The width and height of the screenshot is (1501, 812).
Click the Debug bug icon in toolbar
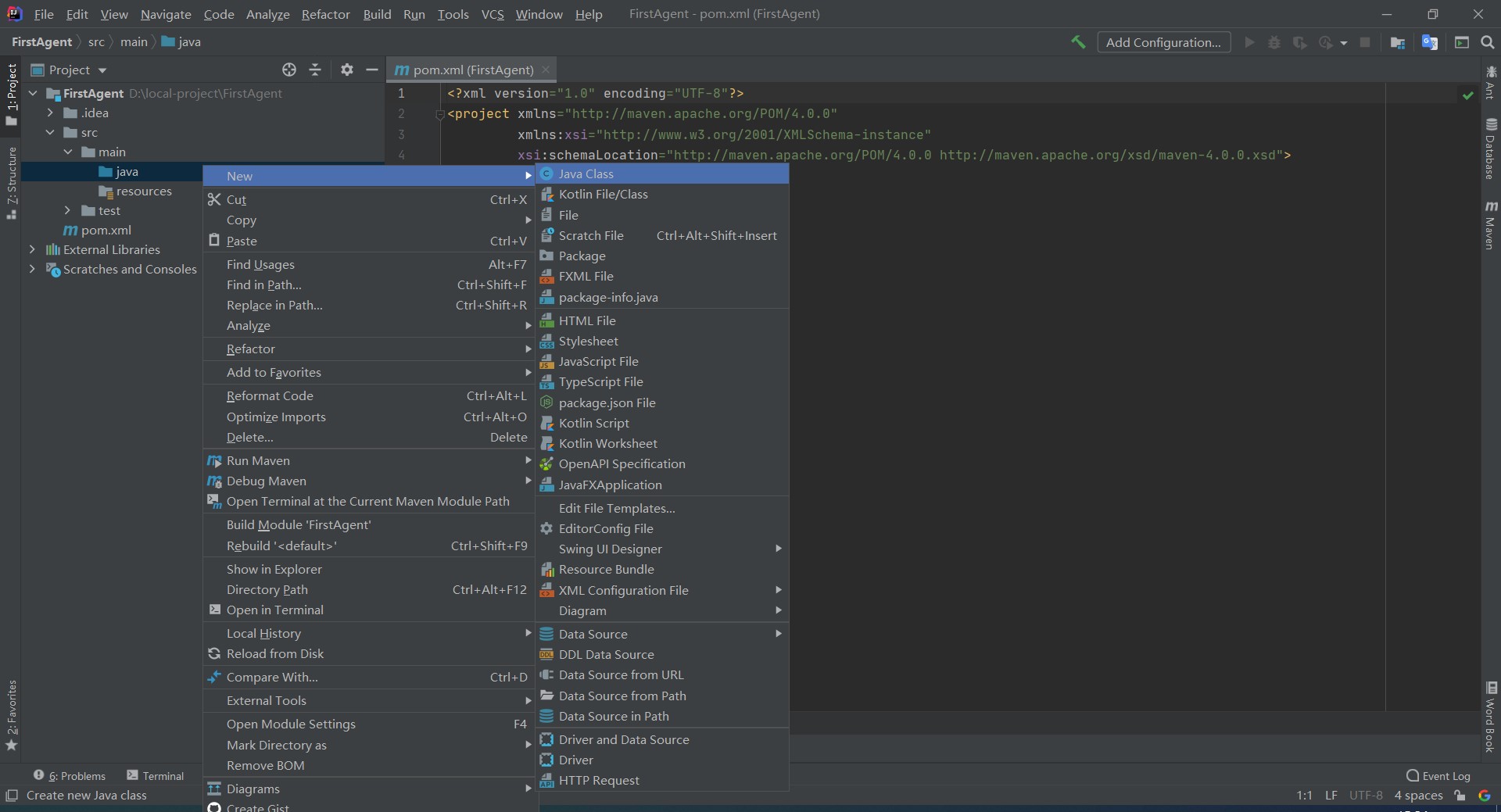point(1274,42)
